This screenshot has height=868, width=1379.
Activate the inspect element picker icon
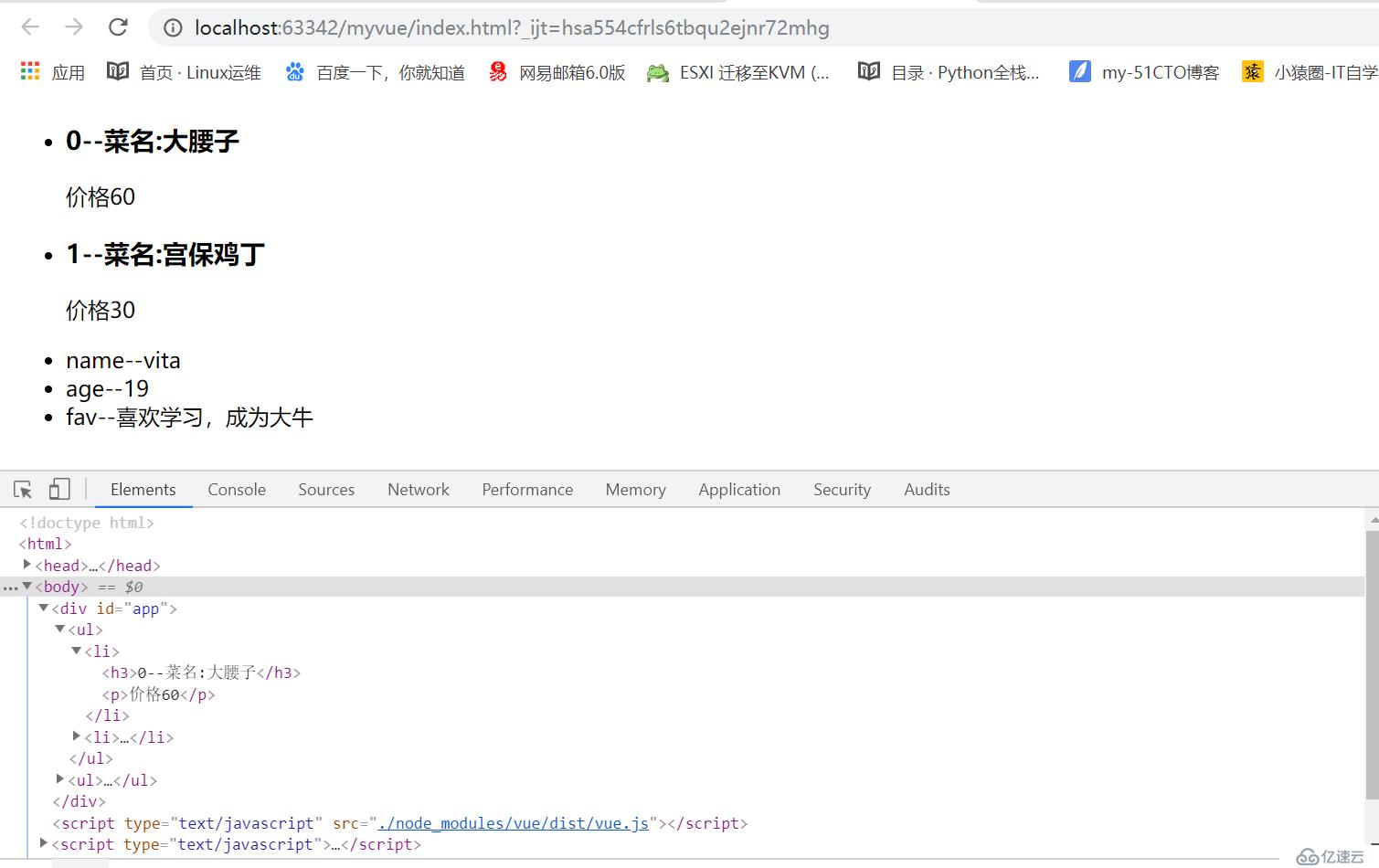click(24, 490)
